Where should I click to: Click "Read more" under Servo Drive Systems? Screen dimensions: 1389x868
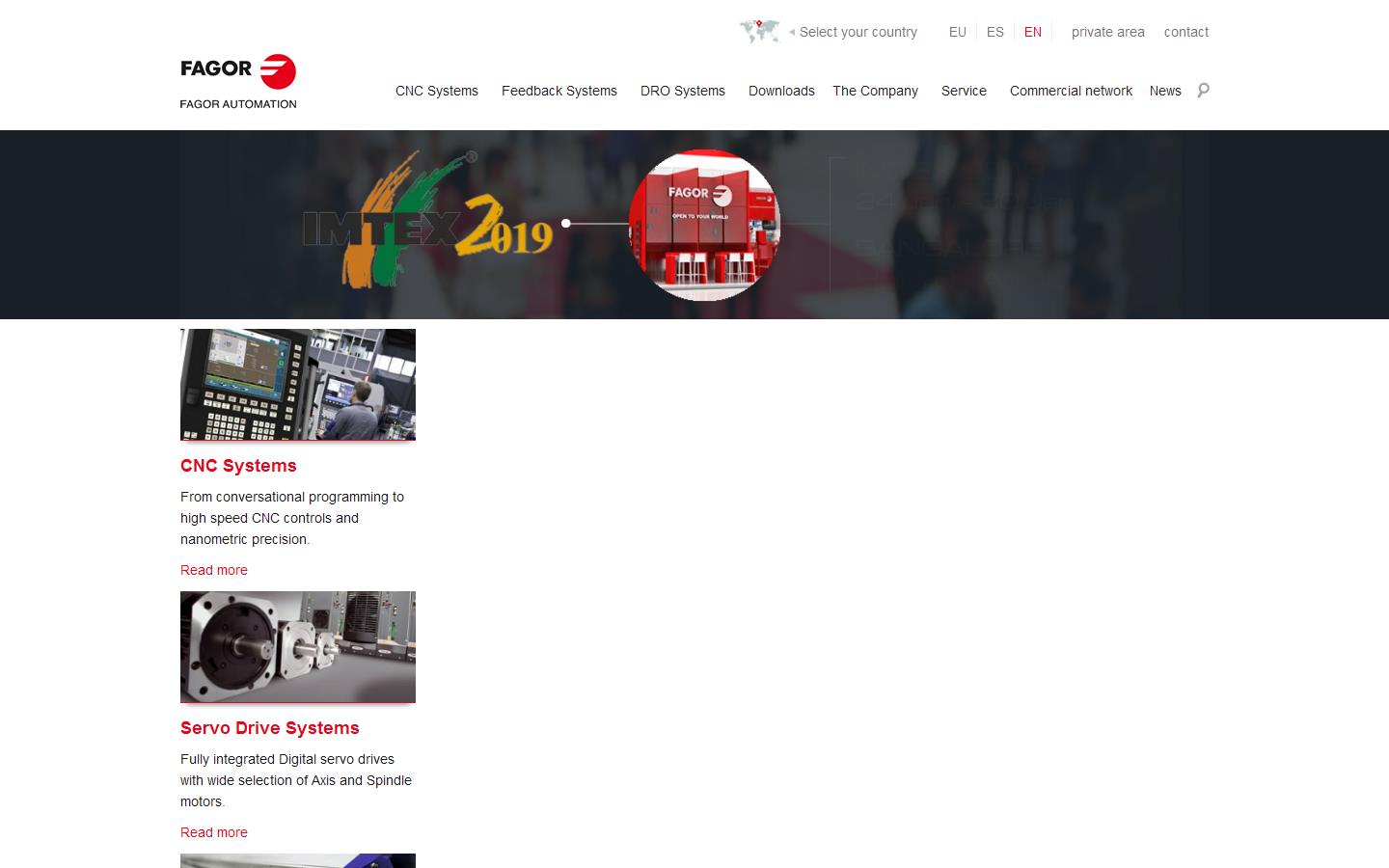click(213, 832)
